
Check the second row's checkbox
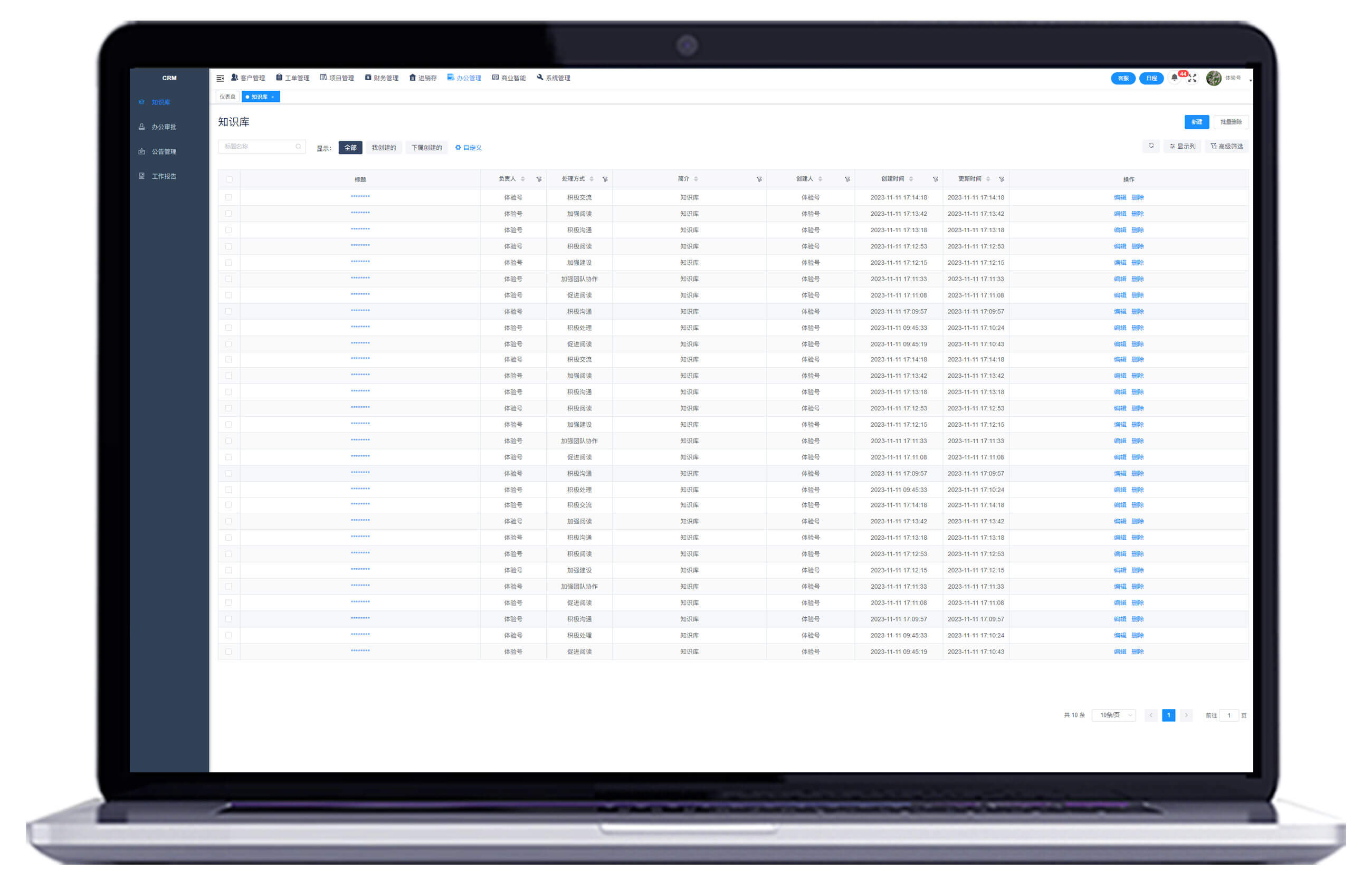click(x=228, y=214)
